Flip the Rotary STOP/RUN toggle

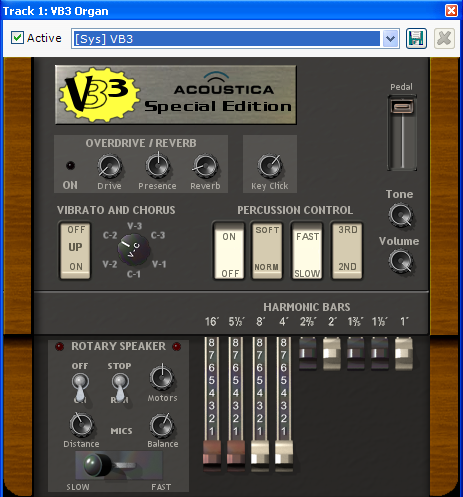120,387
